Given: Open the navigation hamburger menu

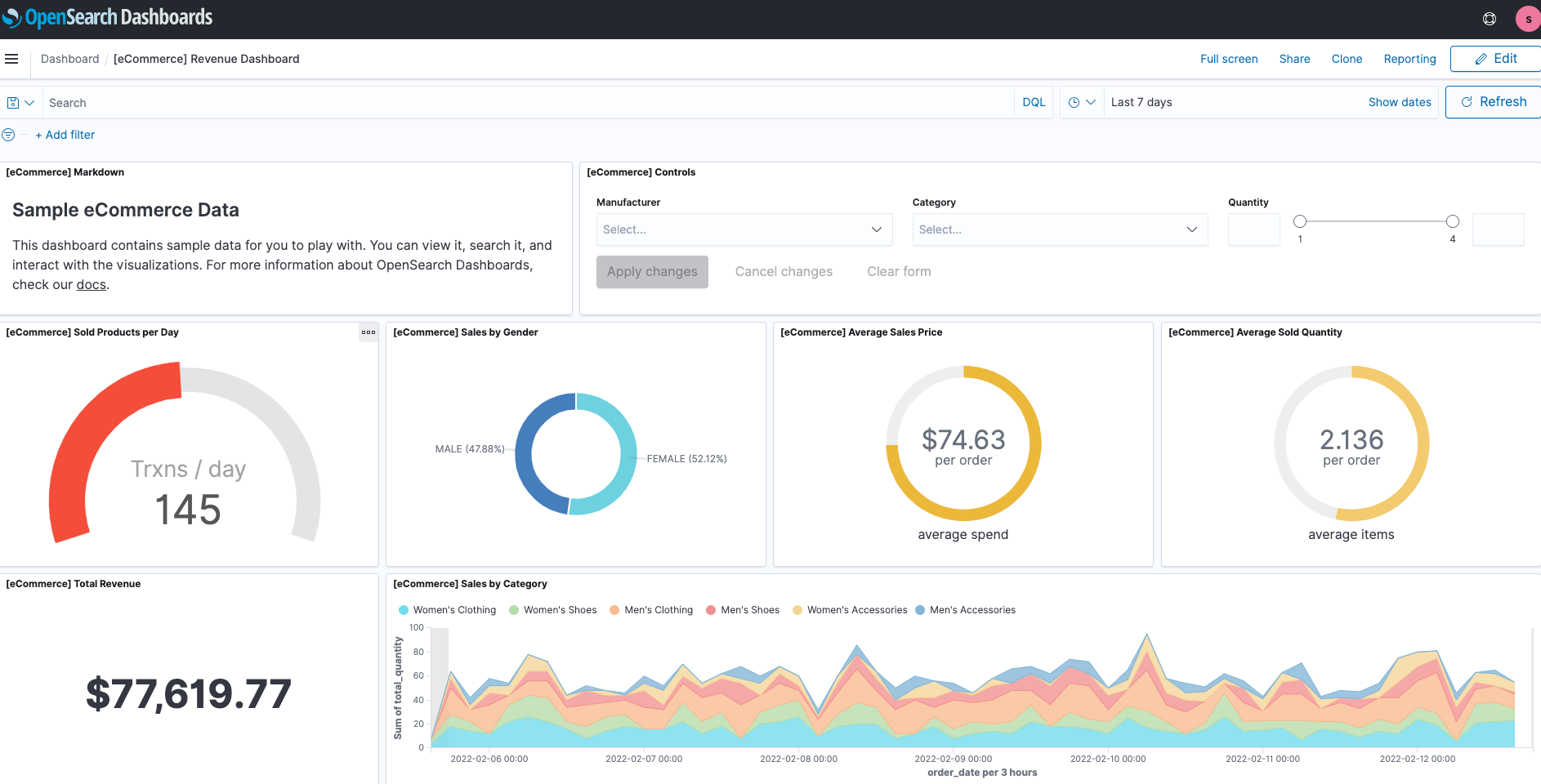Looking at the screenshot, I should (x=12, y=58).
